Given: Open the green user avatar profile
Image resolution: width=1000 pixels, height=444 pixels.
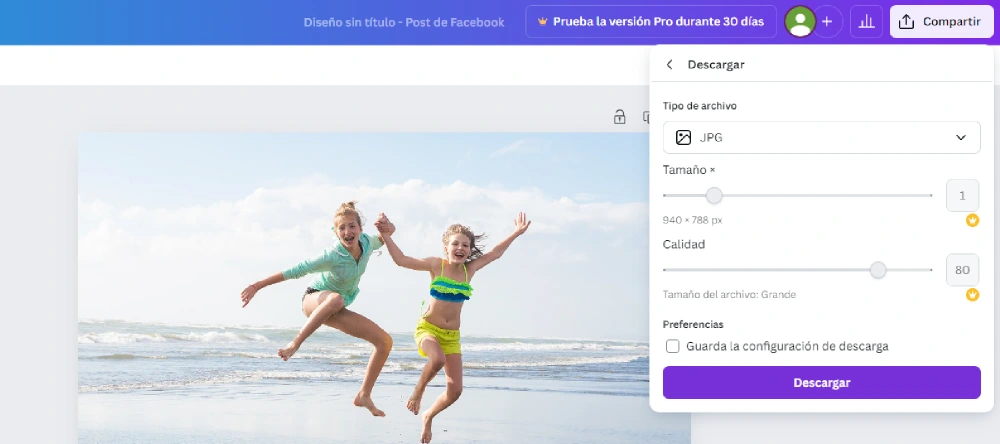Looking at the screenshot, I should pyautogui.click(x=800, y=22).
